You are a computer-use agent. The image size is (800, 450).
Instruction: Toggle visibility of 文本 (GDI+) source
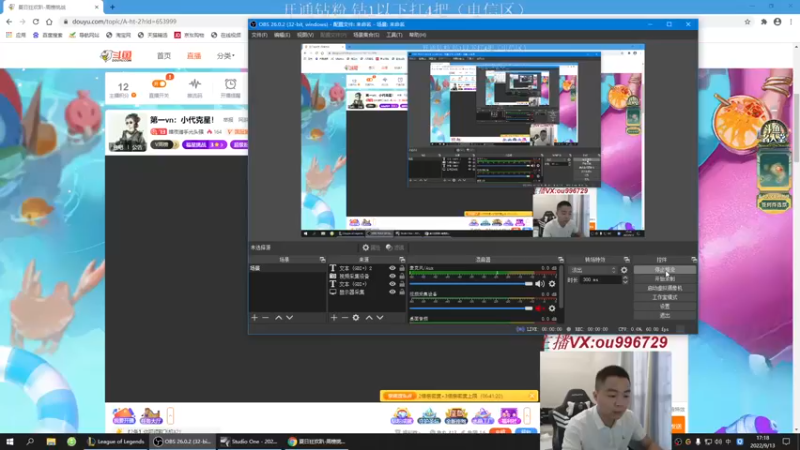pos(392,284)
